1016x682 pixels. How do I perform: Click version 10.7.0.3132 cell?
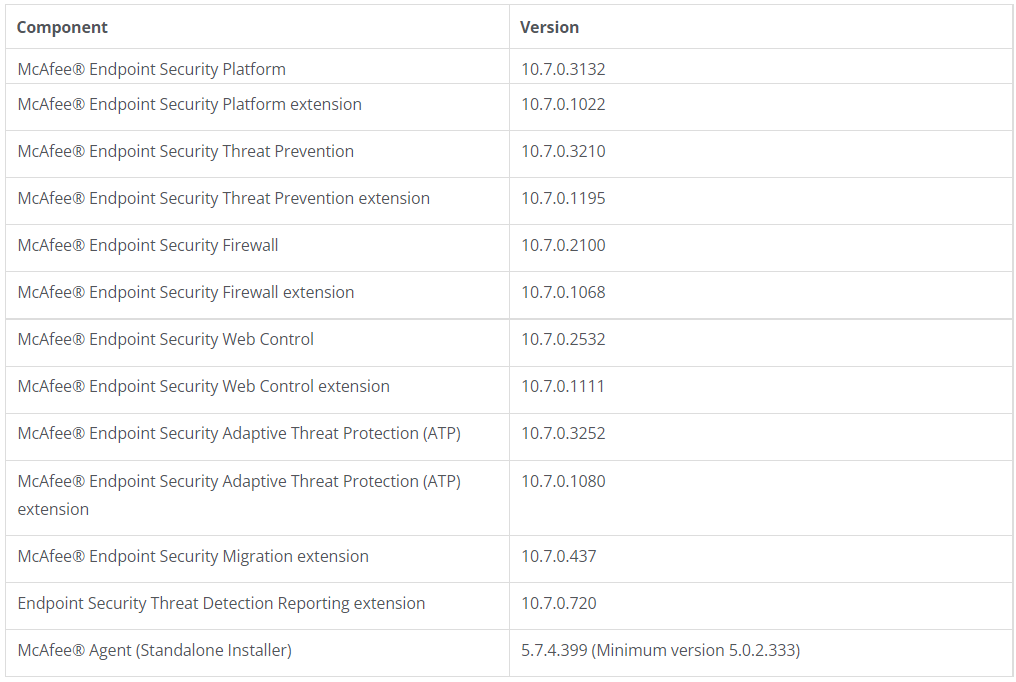(563, 69)
